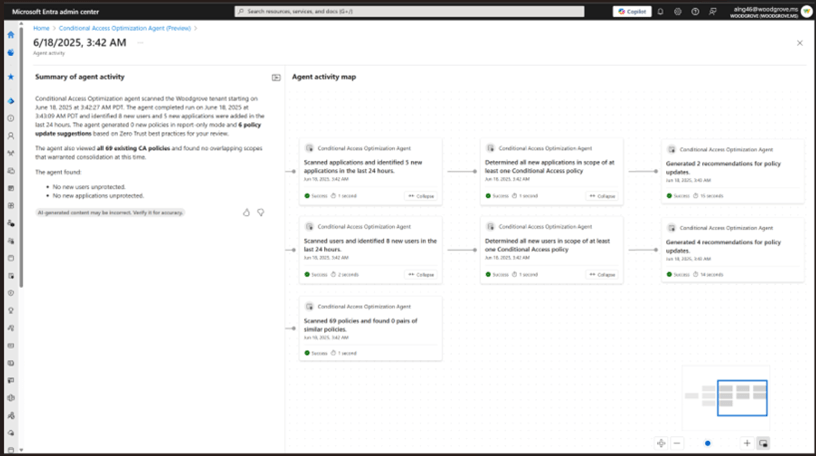Open Conditional Access Optimization Agent breadcrumb
Viewport: 816px width, 456px height.
pyautogui.click(x=124, y=28)
